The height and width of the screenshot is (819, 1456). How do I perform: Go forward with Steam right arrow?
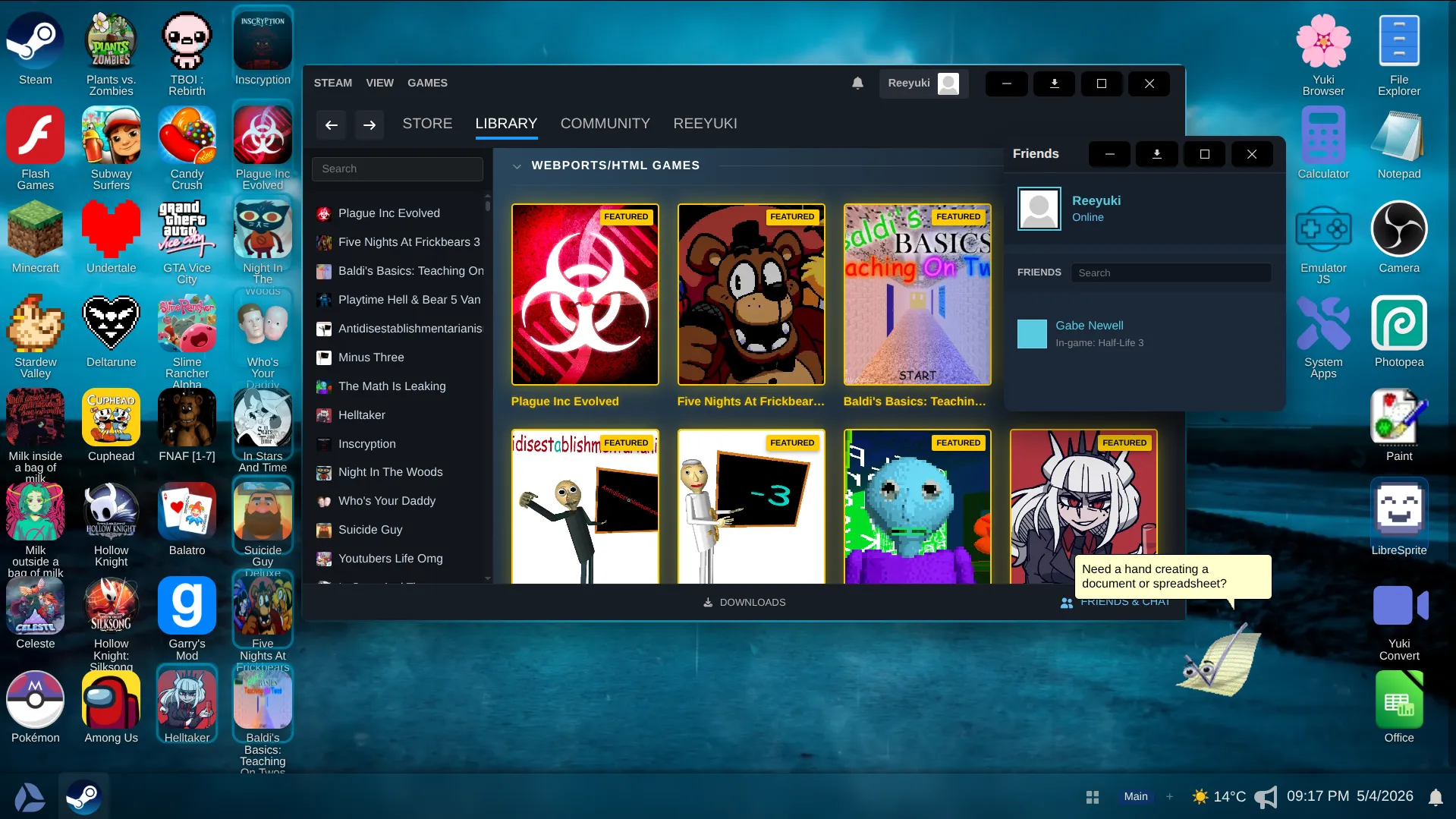pyautogui.click(x=370, y=125)
